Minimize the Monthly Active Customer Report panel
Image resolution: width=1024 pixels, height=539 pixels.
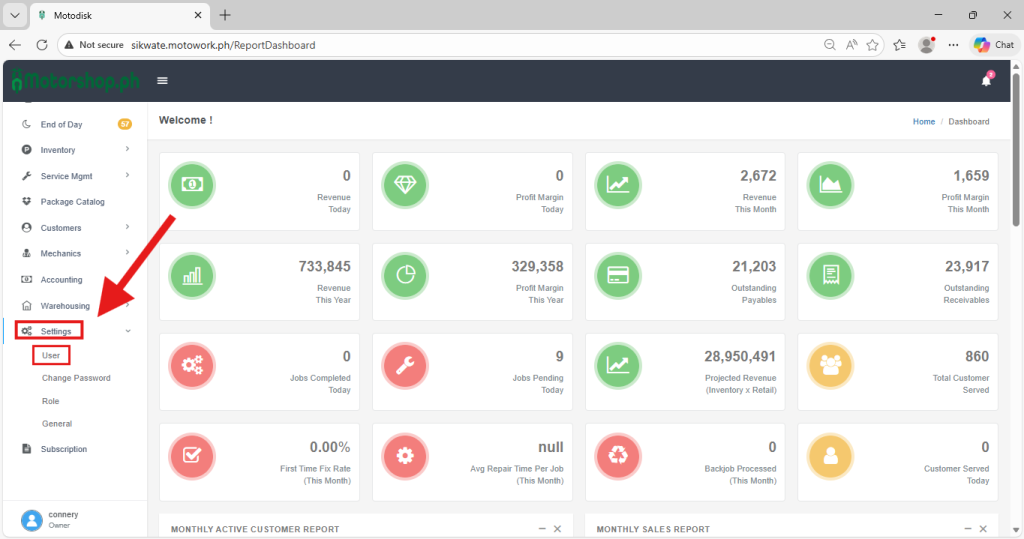point(541,528)
